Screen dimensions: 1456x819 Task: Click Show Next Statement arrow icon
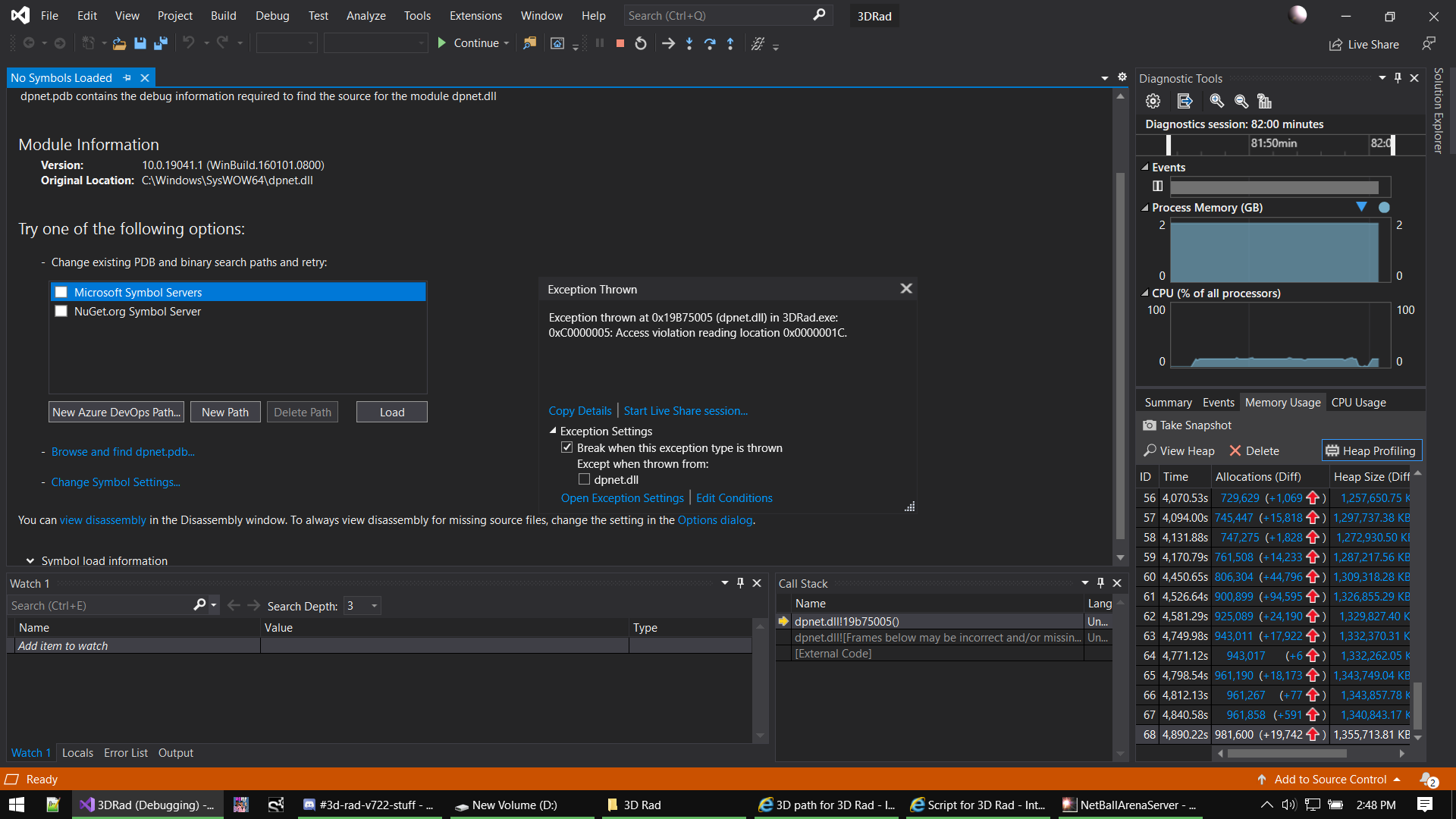(668, 44)
